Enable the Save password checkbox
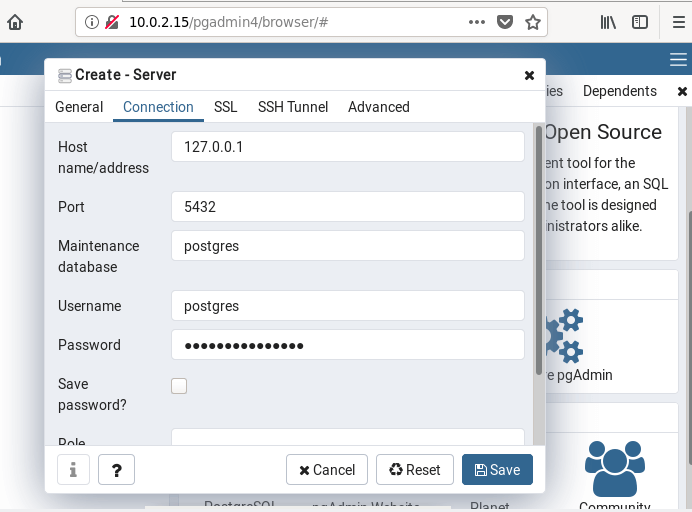The height and width of the screenshot is (512, 692). (179, 386)
